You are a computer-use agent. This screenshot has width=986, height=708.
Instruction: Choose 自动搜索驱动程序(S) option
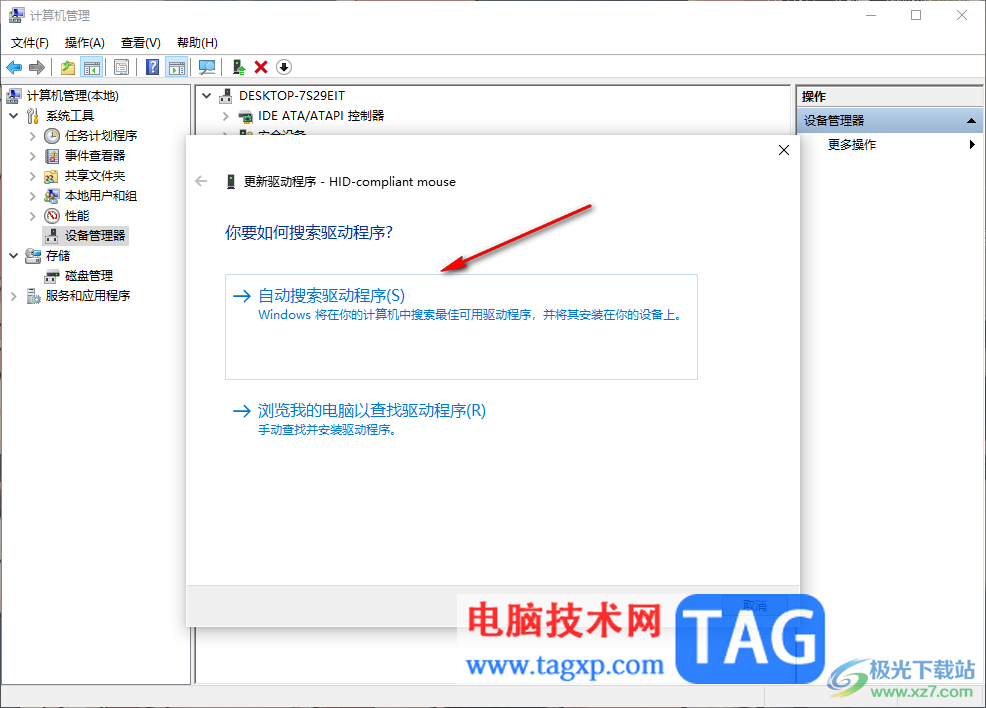click(x=462, y=327)
